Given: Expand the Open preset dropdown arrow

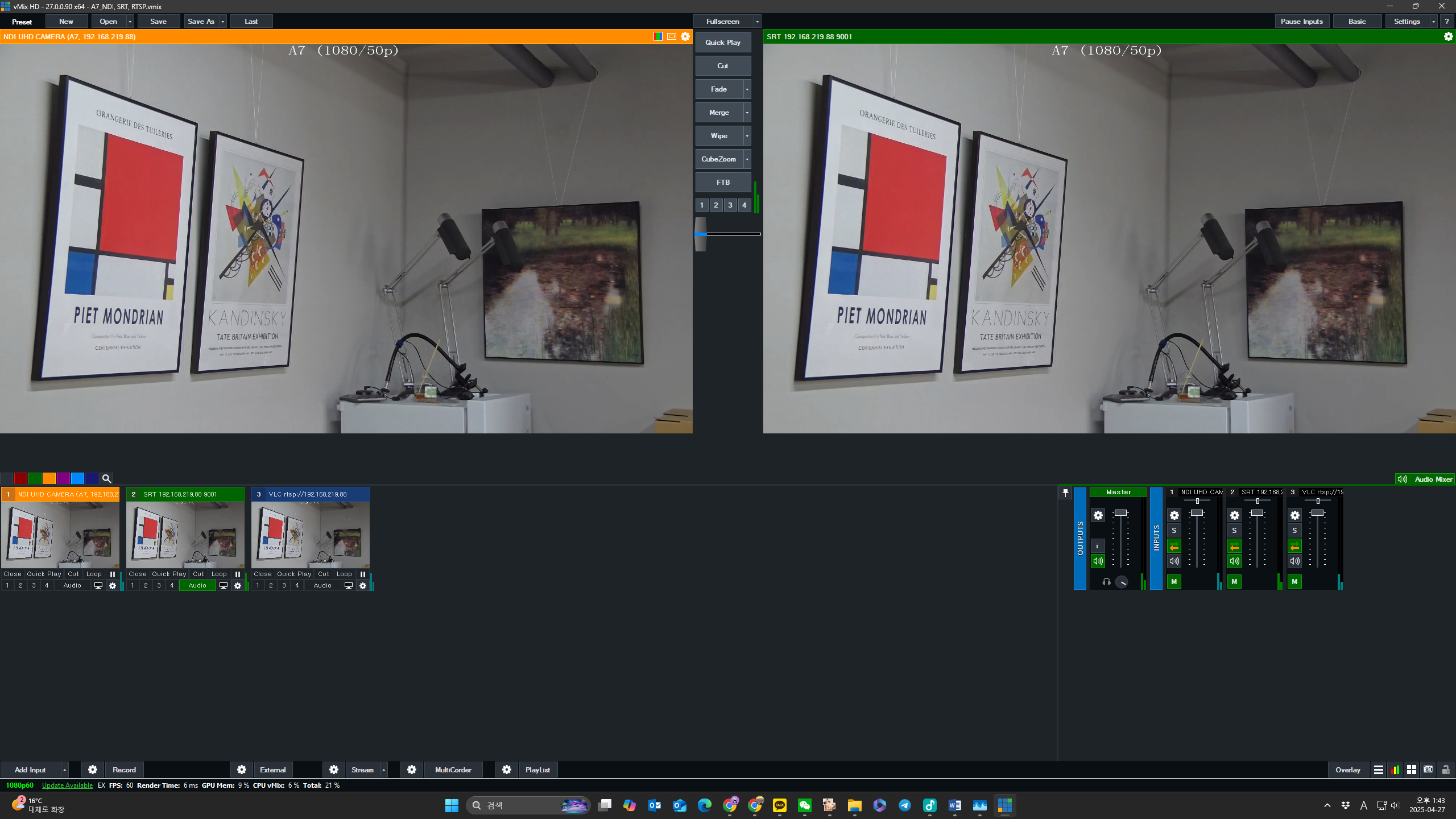Looking at the screenshot, I should point(130,22).
